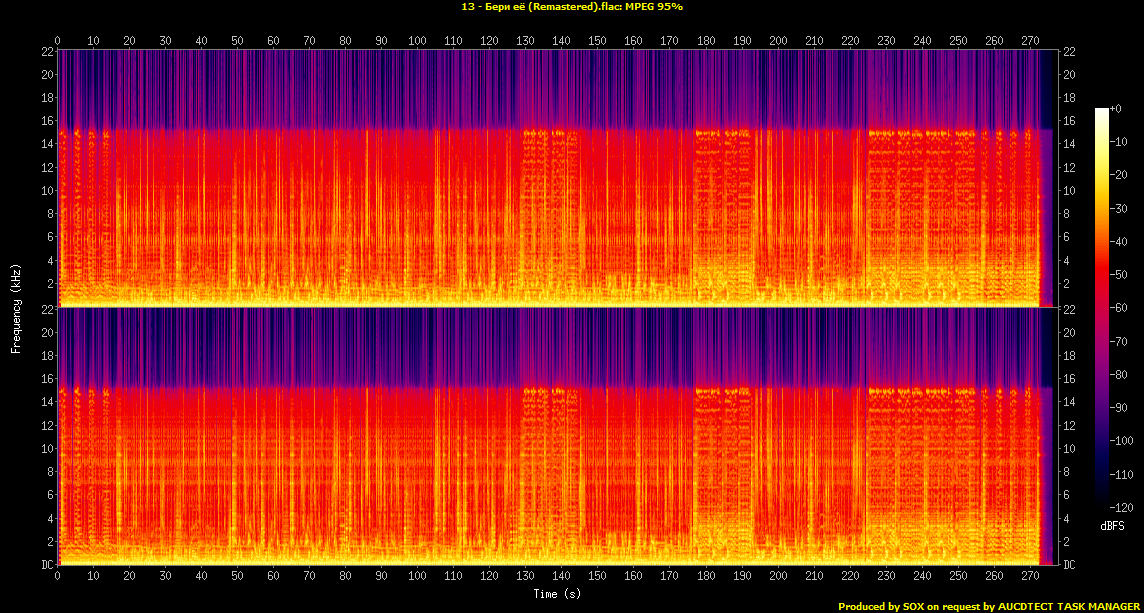Click the DC label on the left frequency axis

point(46,565)
